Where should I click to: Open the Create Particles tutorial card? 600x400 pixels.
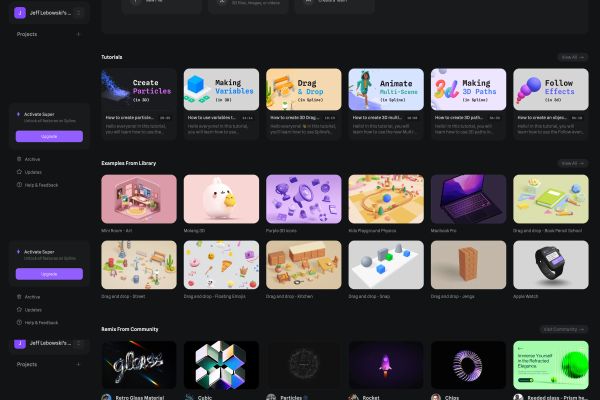[x=139, y=104]
